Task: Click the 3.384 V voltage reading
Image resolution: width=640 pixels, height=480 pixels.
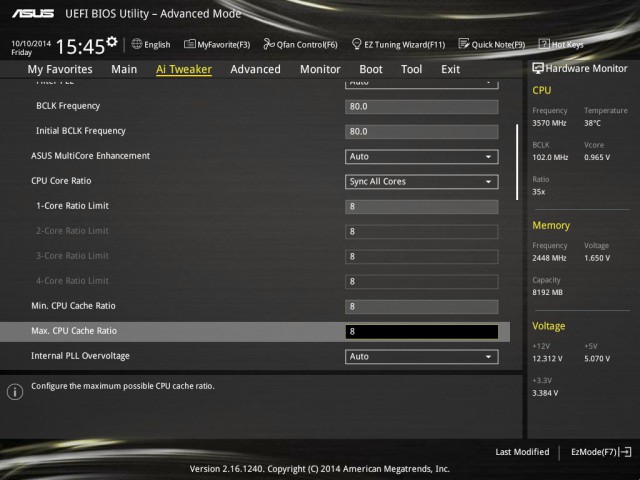Action: [x=545, y=393]
